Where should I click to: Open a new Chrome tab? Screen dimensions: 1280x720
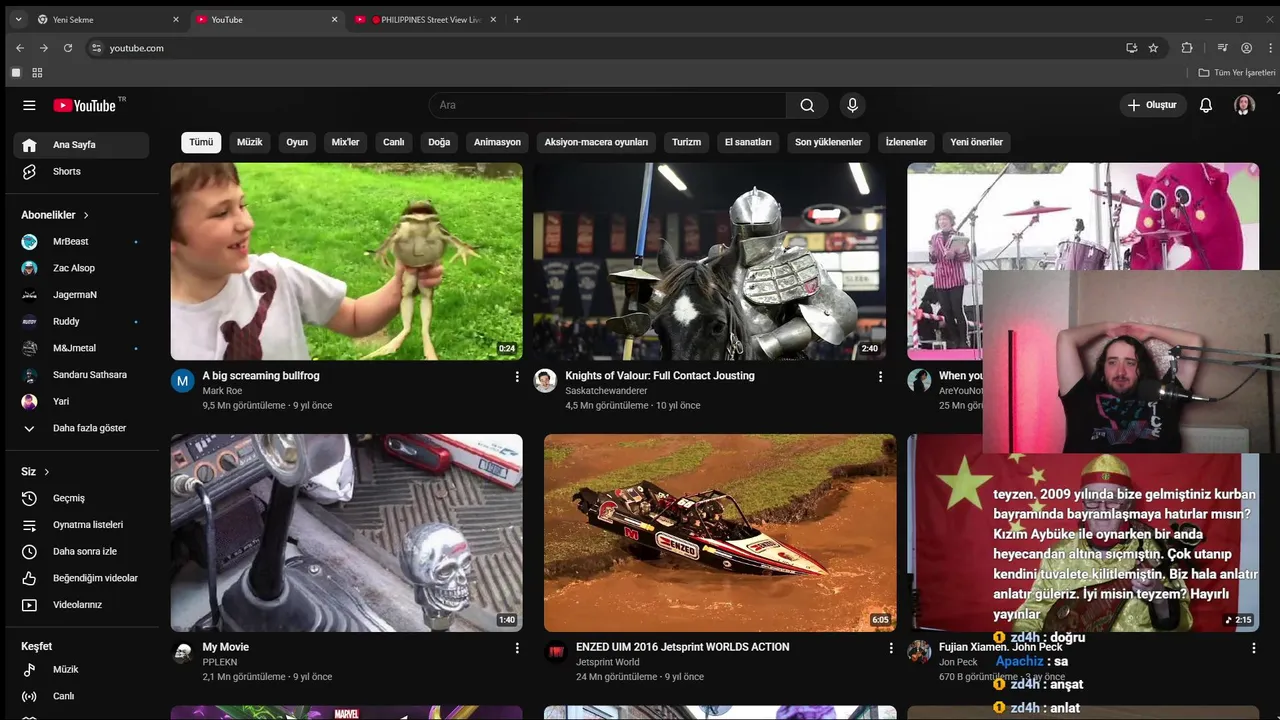click(517, 19)
